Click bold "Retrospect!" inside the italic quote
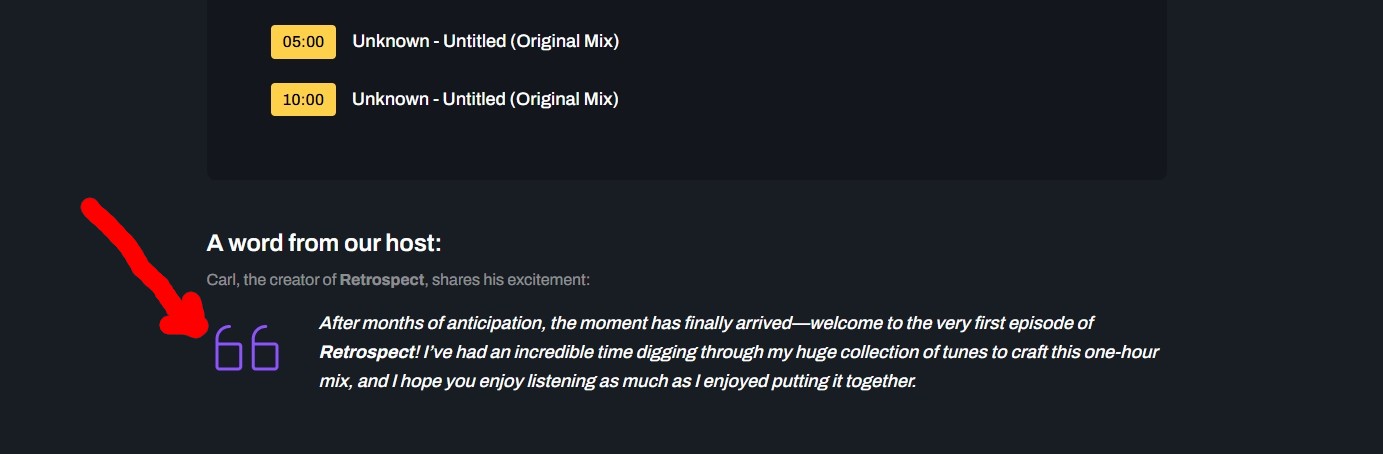Image resolution: width=1383 pixels, height=454 pixels. click(x=369, y=352)
